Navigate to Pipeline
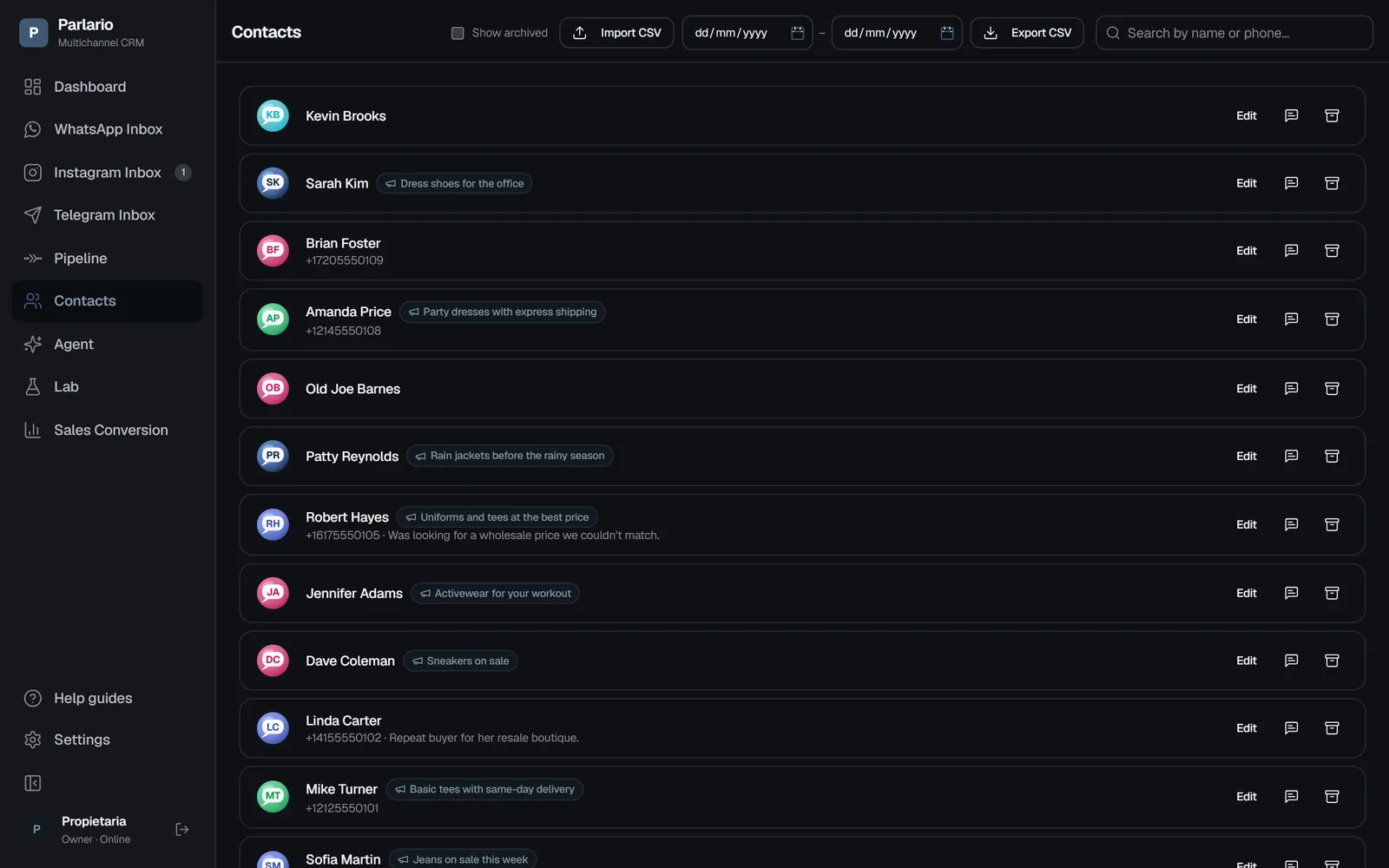 pyautogui.click(x=107, y=259)
